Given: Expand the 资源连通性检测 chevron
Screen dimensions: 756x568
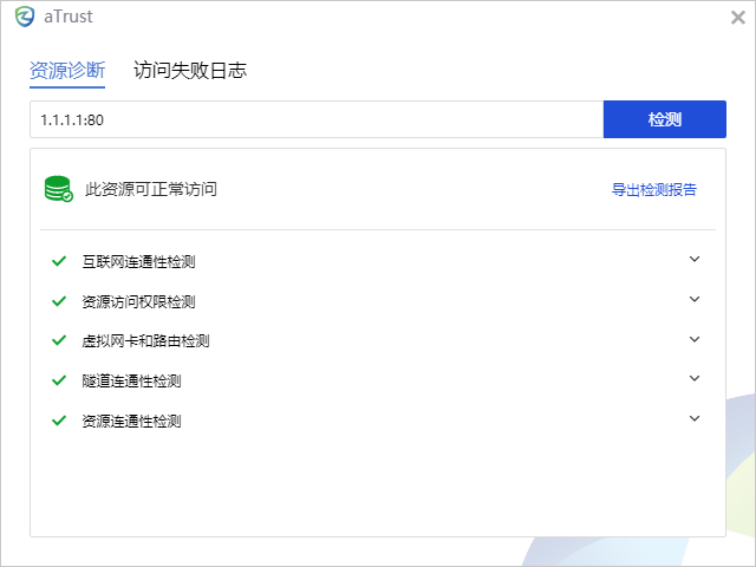Looking at the screenshot, I should pyautogui.click(x=694, y=418).
